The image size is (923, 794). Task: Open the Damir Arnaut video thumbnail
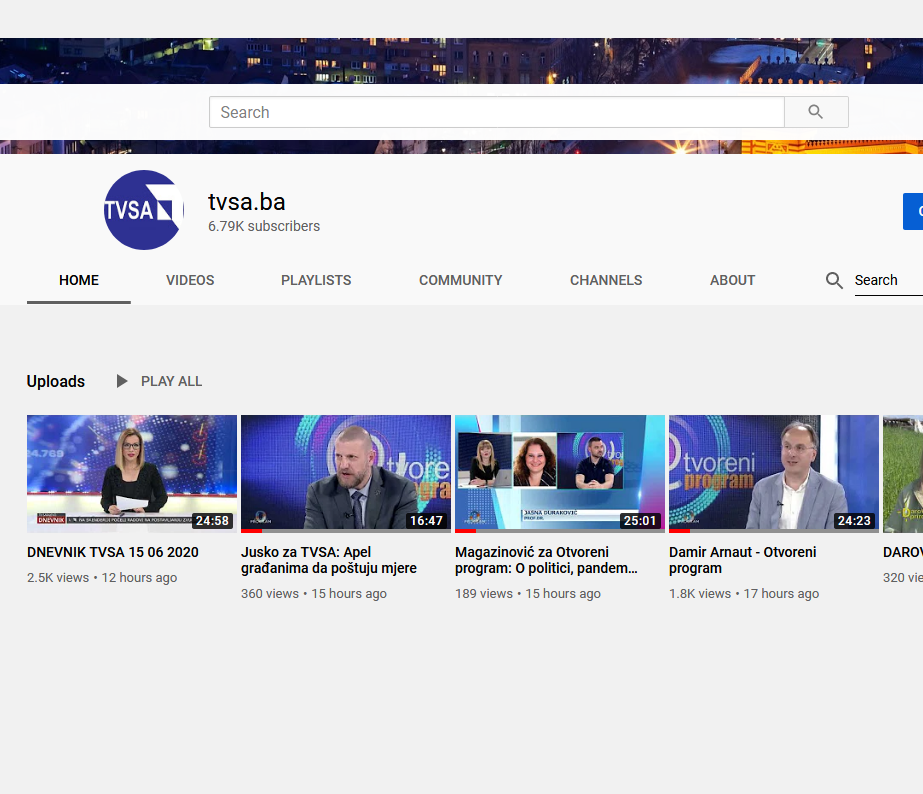pos(774,474)
